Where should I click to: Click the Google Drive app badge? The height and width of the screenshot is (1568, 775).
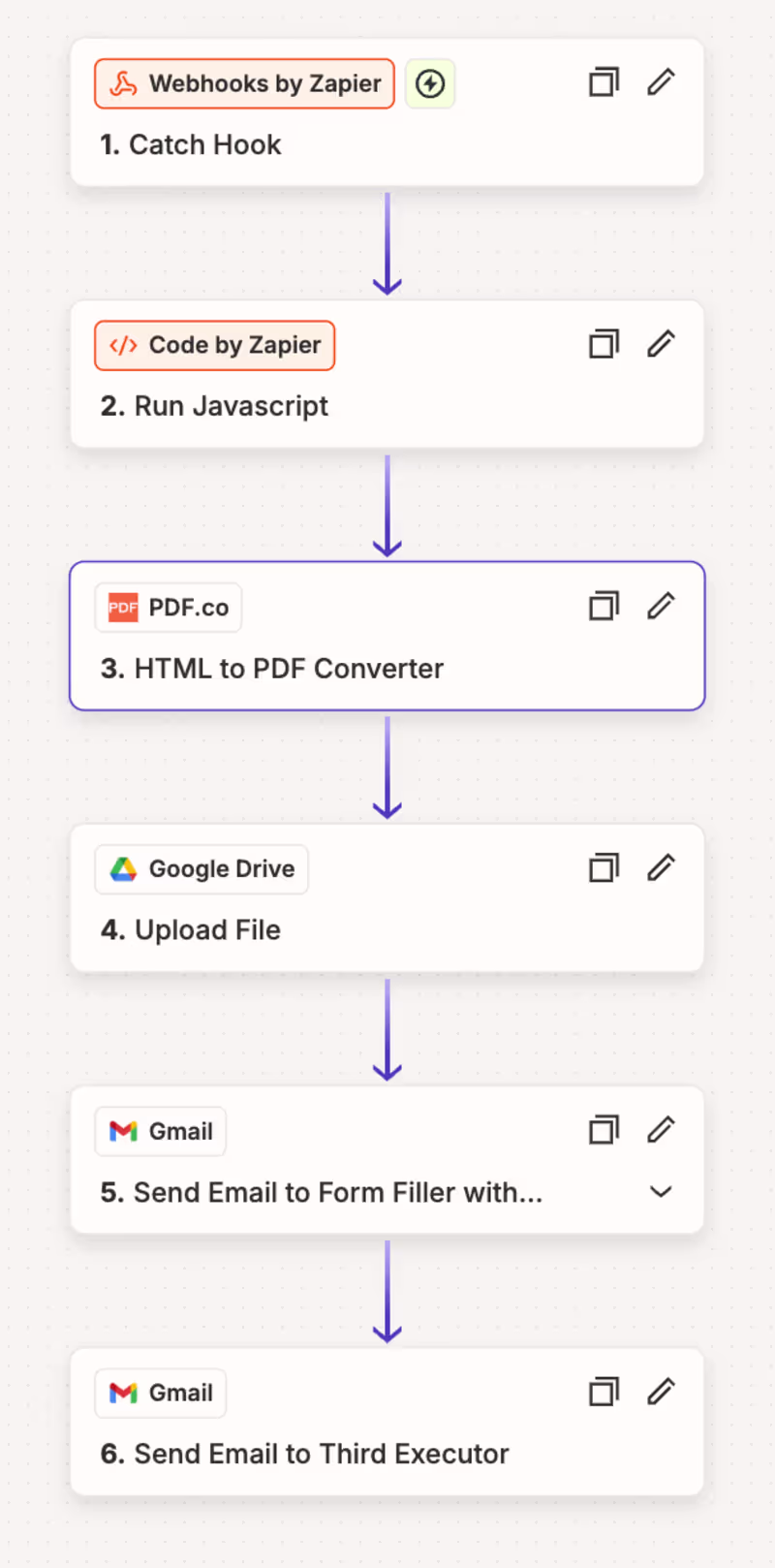pos(201,870)
